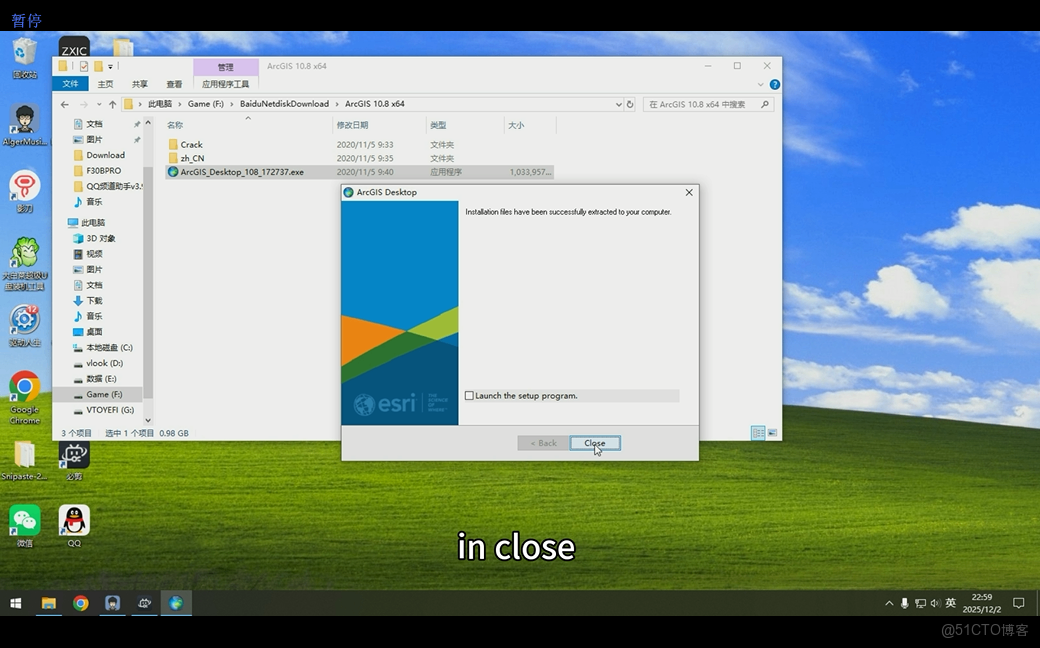Open the 文件 menu in File Explorer
The width and height of the screenshot is (1040, 648).
[x=70, y=83]
